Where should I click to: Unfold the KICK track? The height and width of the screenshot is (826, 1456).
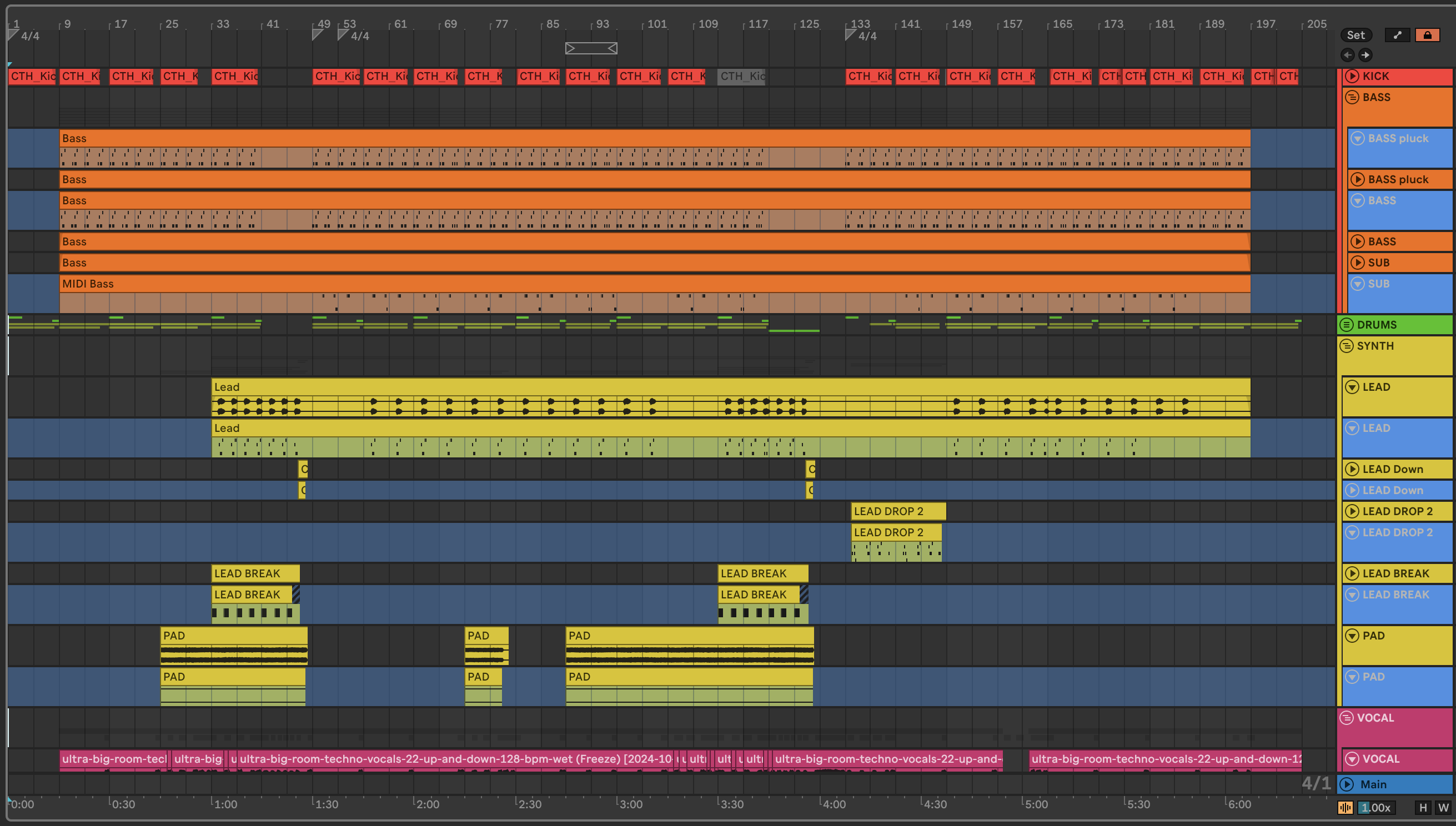click(1352, 76)
